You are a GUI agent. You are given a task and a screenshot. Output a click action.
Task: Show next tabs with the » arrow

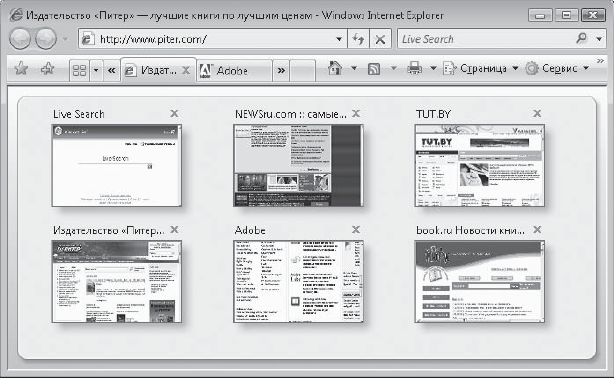click(281, 71)
